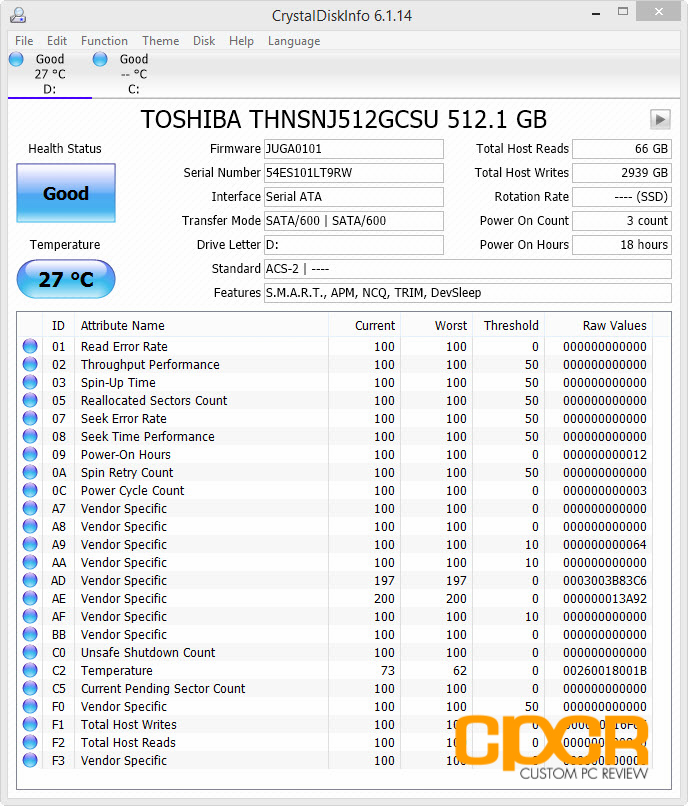
Task: Click raw value 00260018001B in Temperature row
Action: coord(605,670)
